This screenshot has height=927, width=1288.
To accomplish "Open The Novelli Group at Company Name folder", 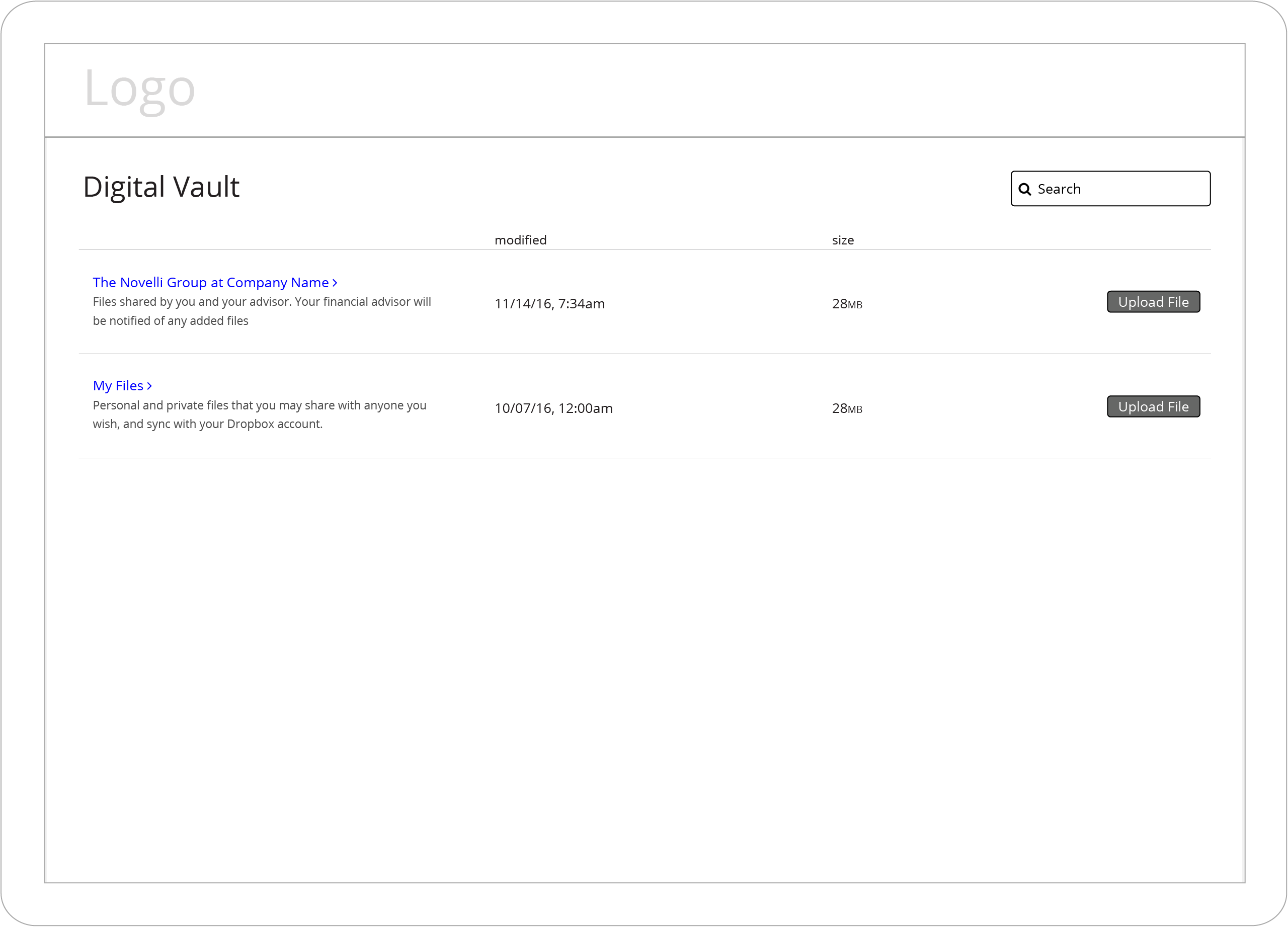I will click(x=211, y=282).
